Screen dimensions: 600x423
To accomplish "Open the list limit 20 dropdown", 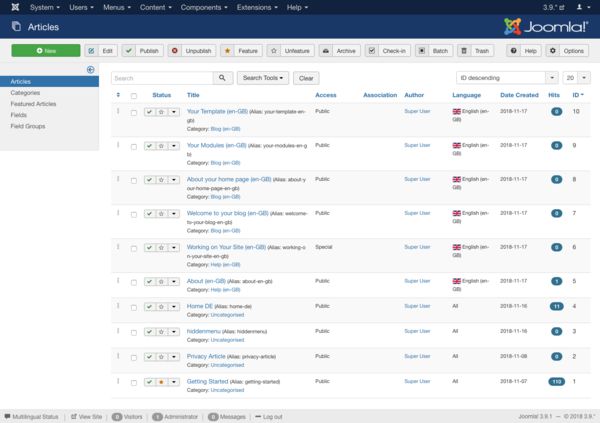I will click(576, 78).
